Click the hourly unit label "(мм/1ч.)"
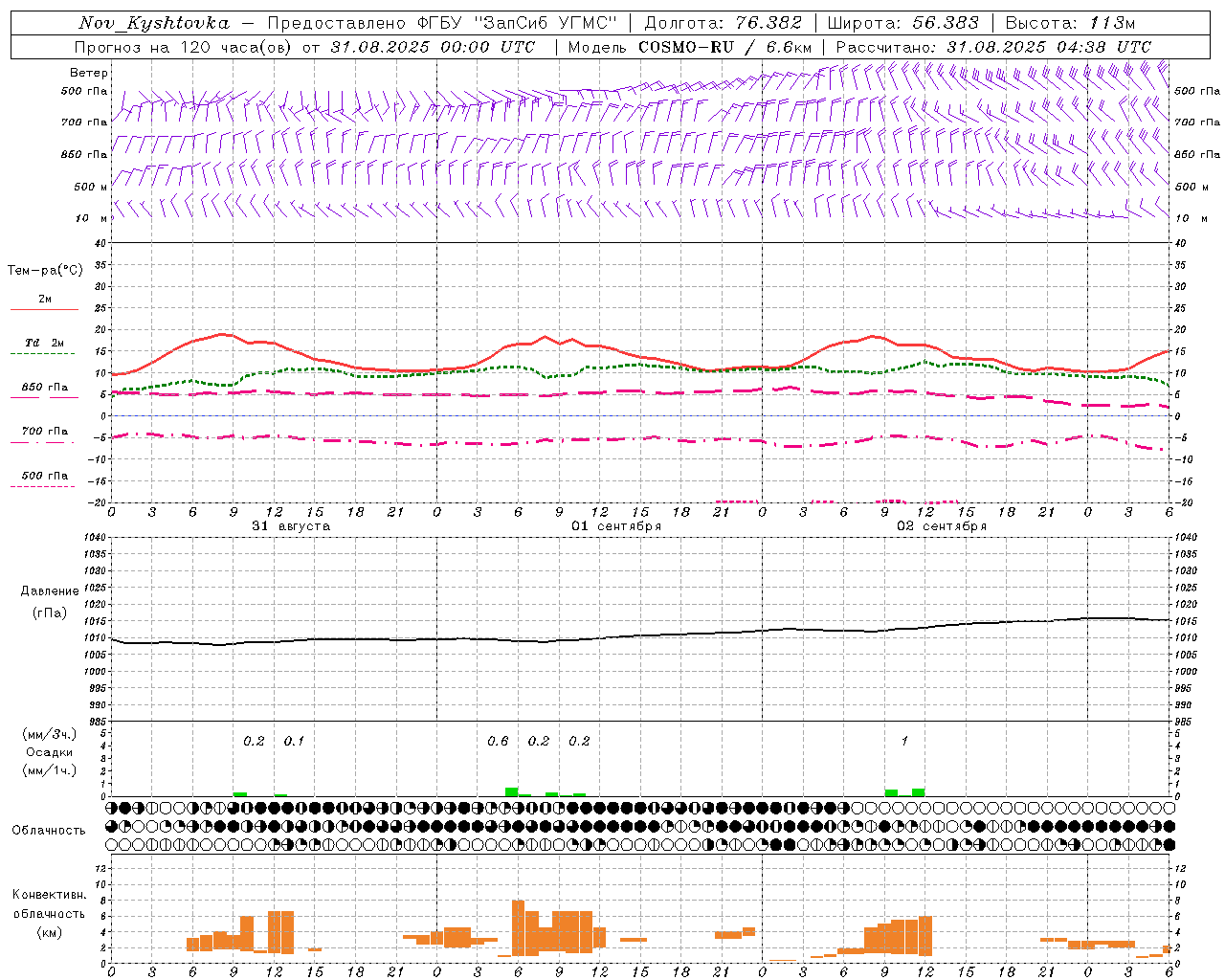 [50, 770]
